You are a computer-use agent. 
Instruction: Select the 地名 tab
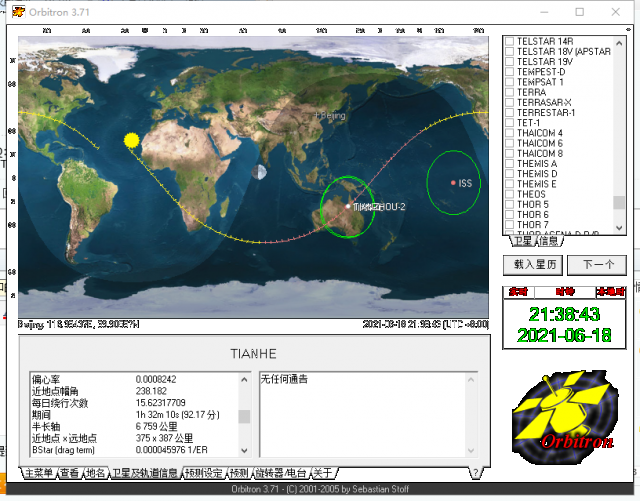[96, 473]
